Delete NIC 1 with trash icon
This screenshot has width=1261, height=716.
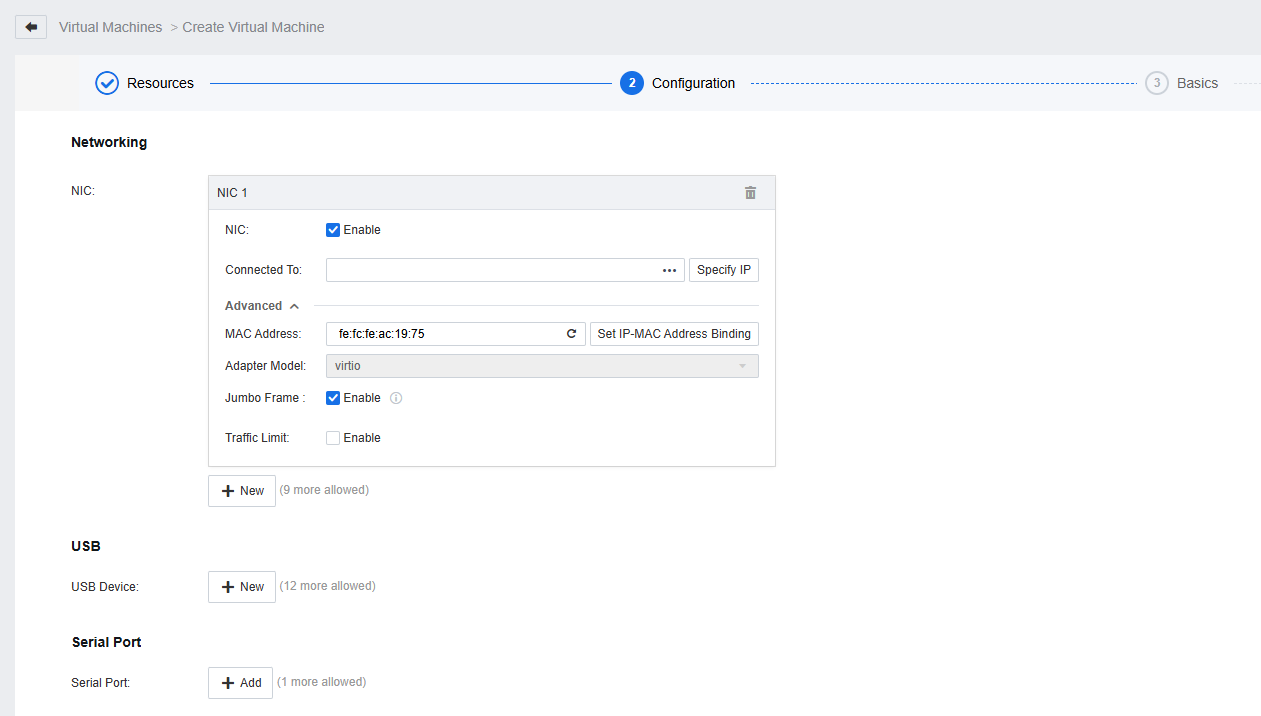click(x=750, y=193)
